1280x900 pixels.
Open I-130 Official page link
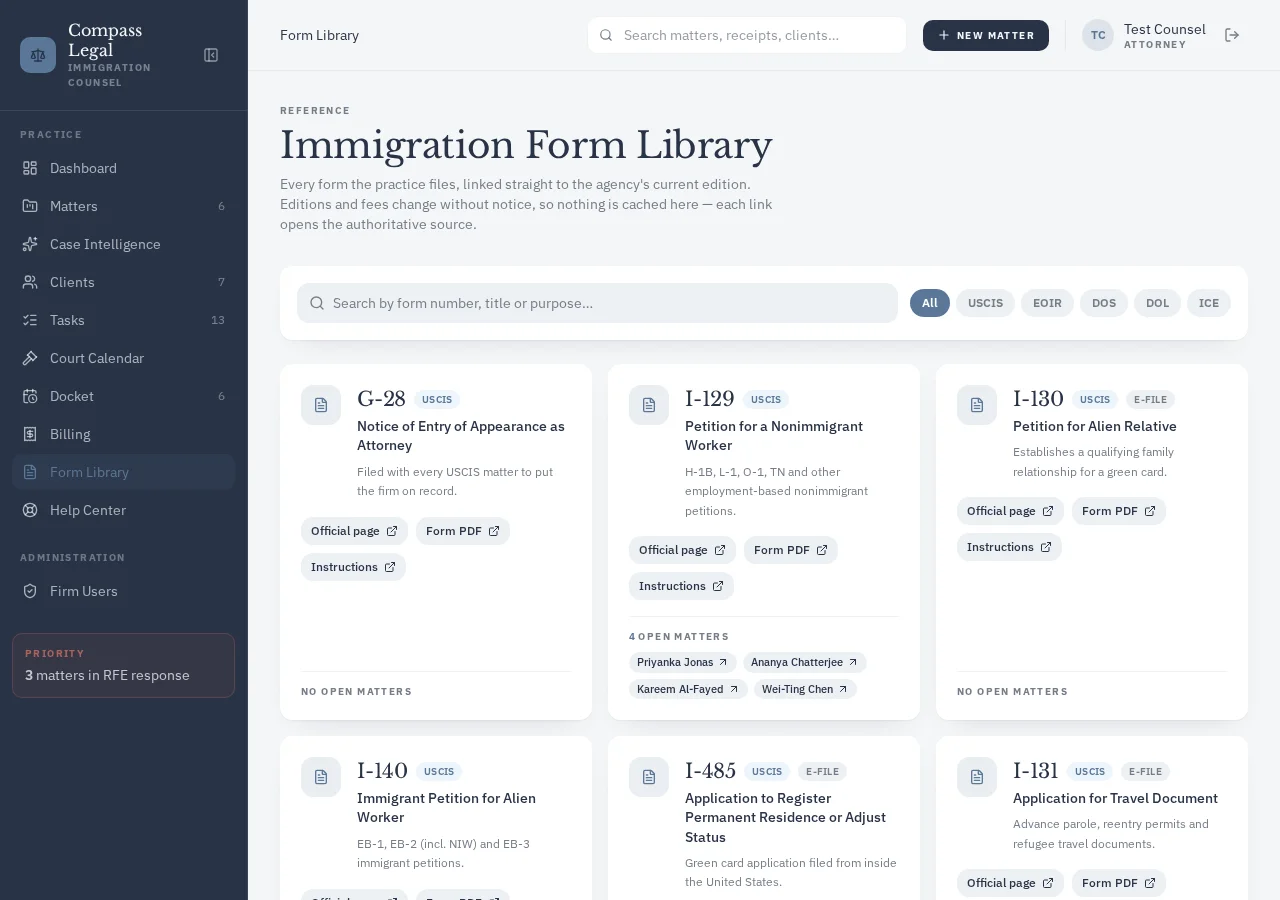1010,511
